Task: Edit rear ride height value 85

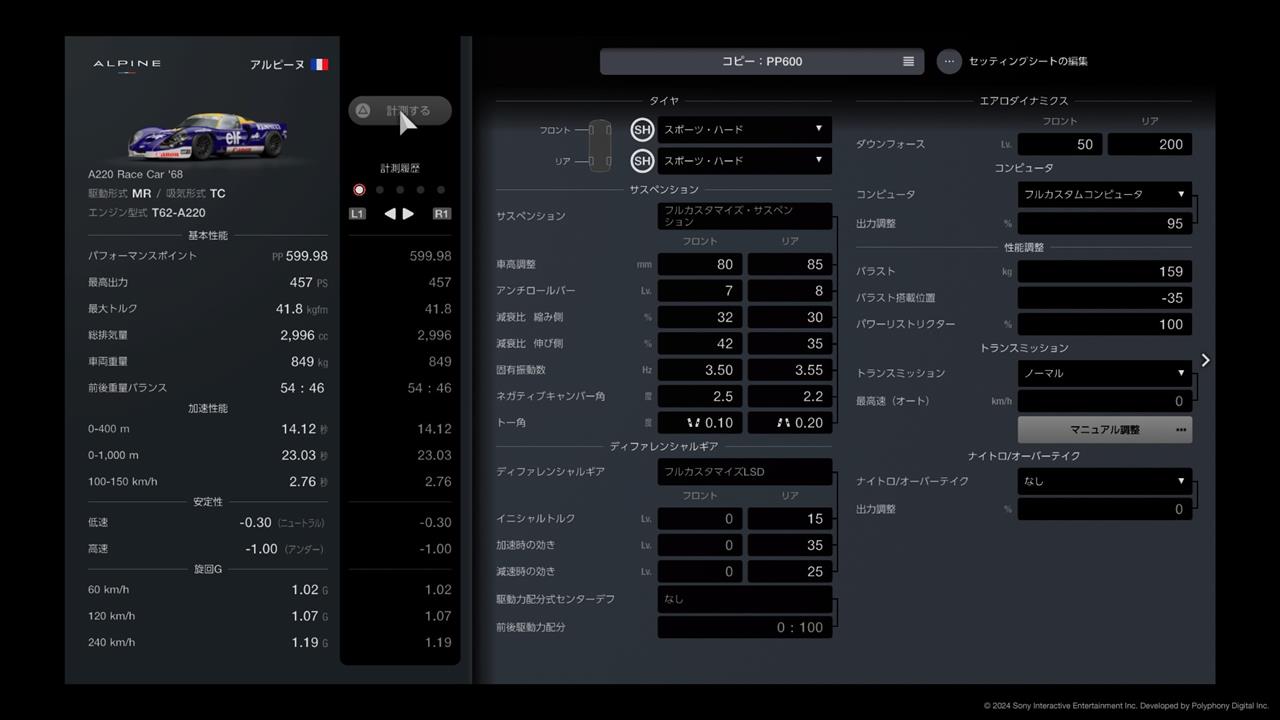Action: tap(790, 265)
